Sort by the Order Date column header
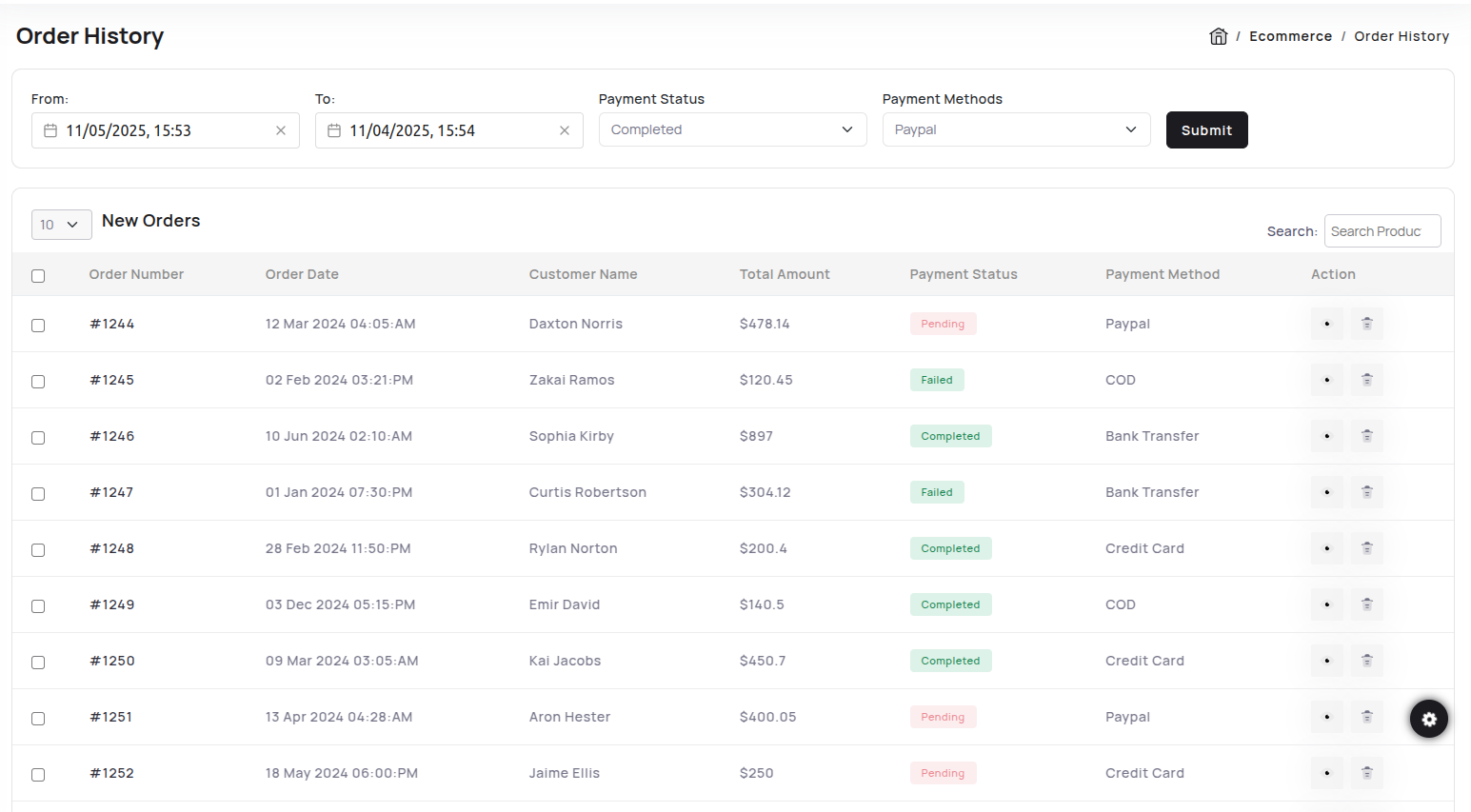Screen dimensions: 1471x812 [302, 274]
